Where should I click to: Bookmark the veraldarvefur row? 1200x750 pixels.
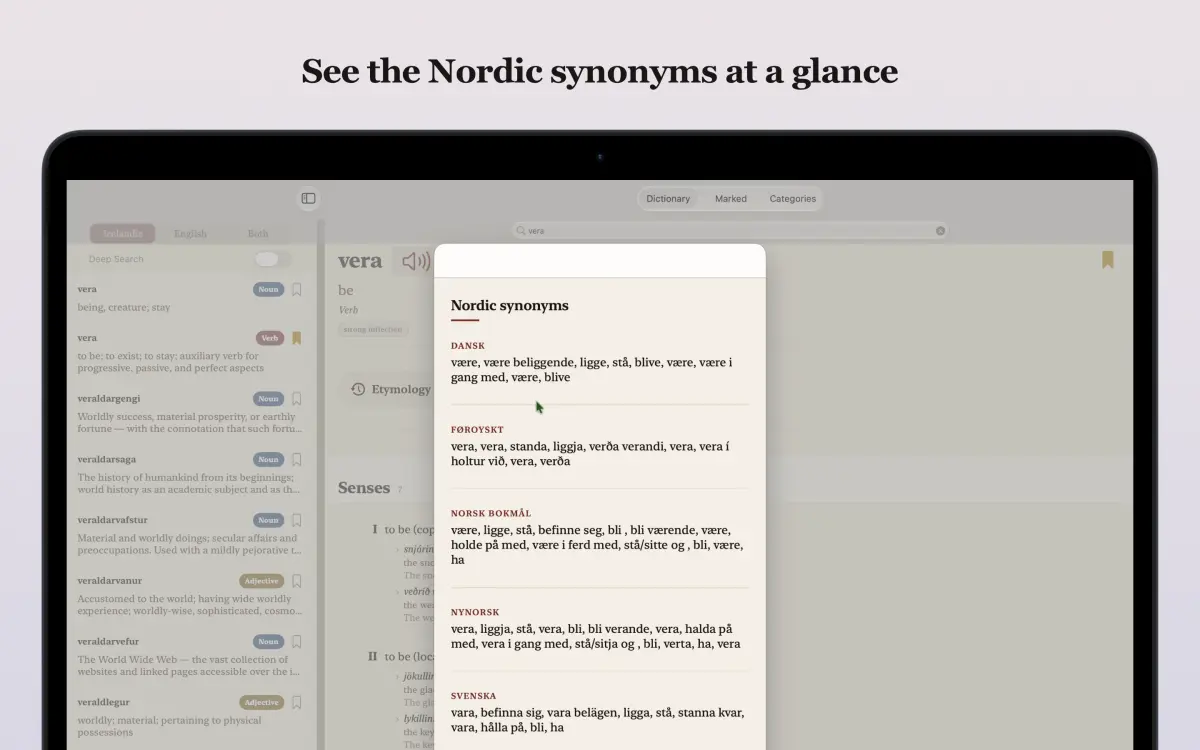coord(296,642)
